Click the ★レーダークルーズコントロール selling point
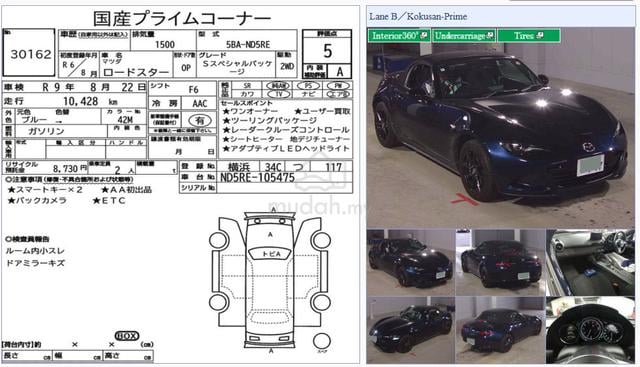Image resolution: width=640 pixels, height=367 pixels. (x=286, y=130)
